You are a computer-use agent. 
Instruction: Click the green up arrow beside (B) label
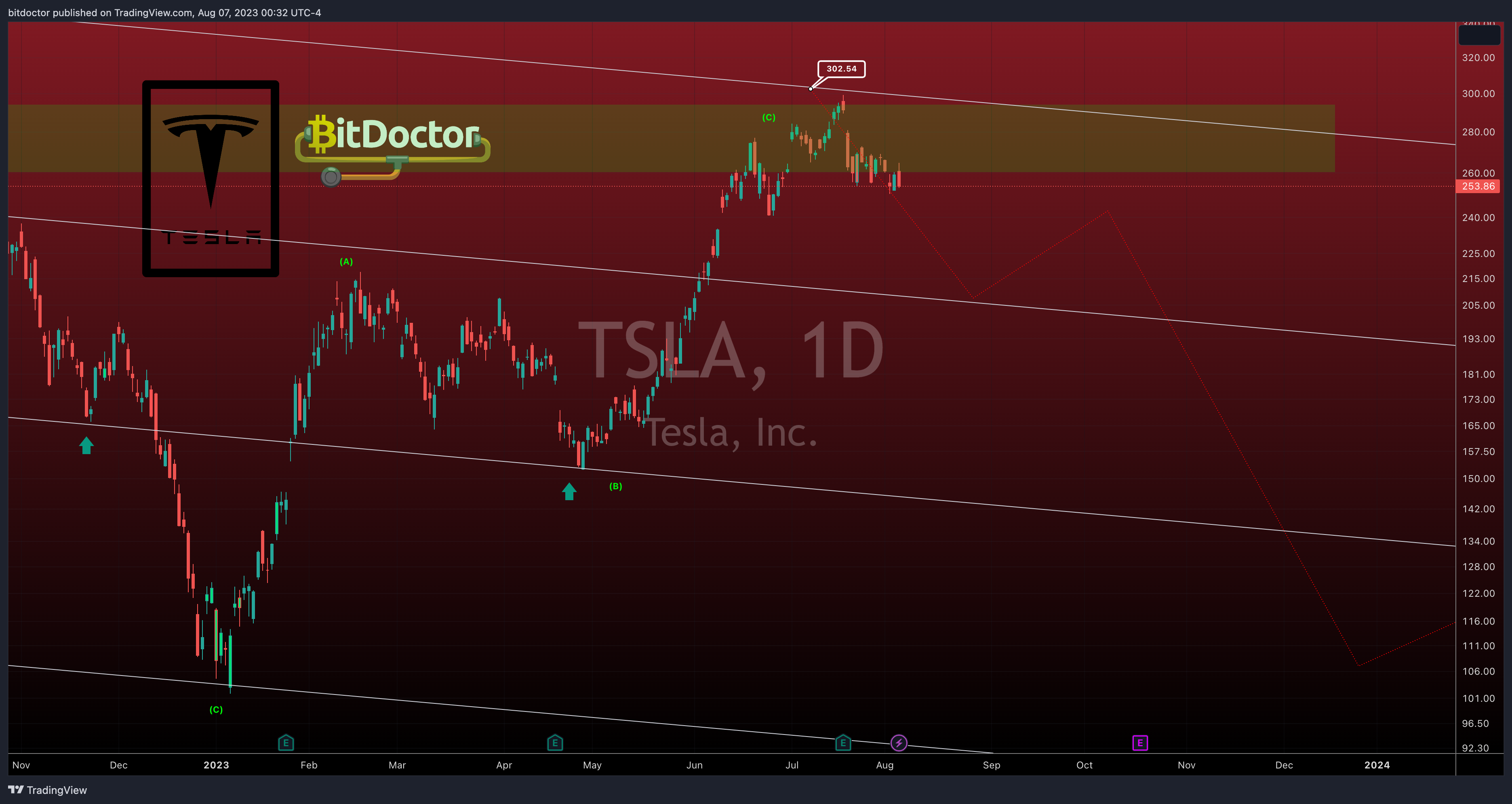tap(569, 491)
